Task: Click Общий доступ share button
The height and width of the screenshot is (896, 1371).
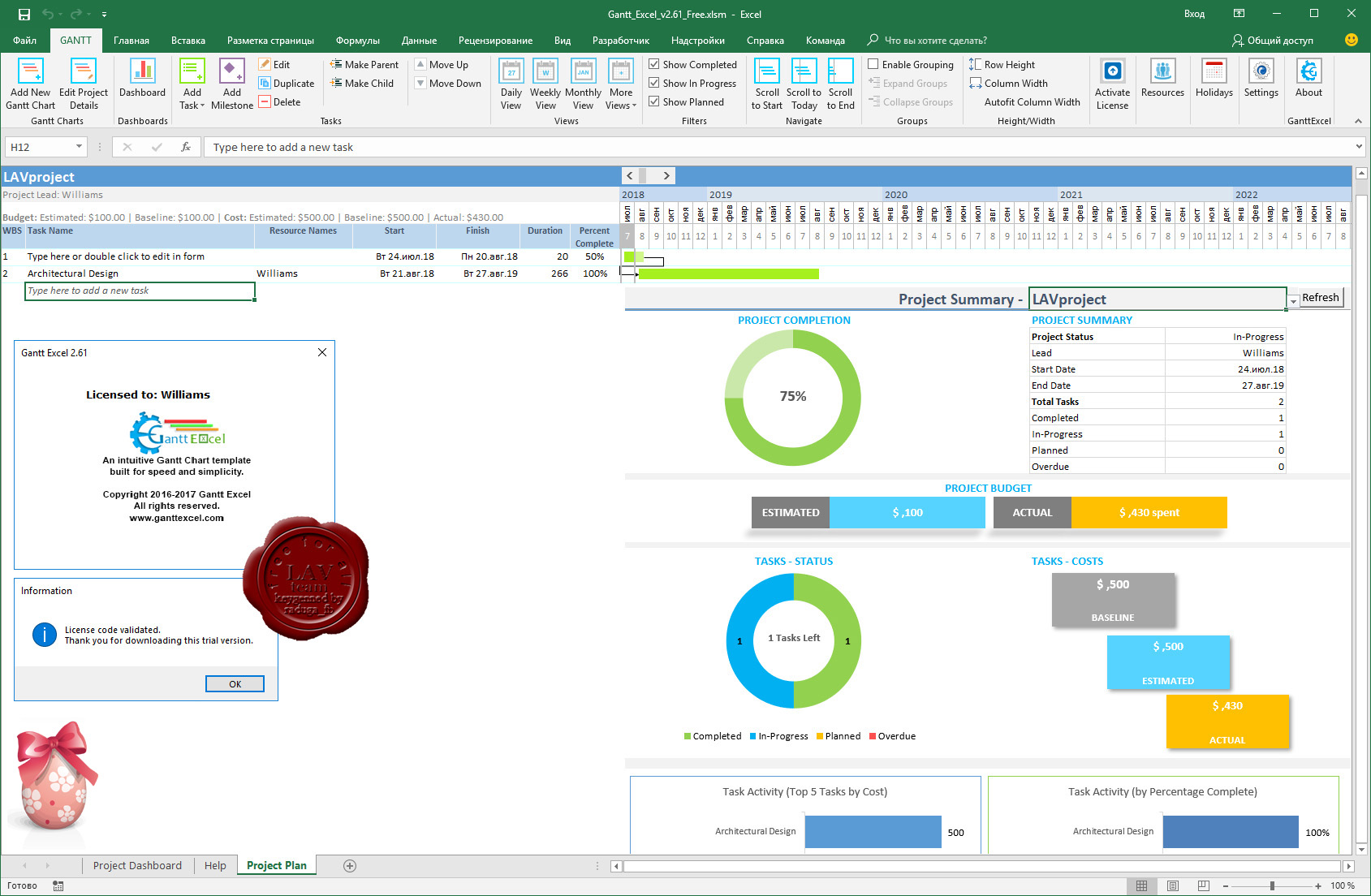Action: pos(1272,40)
